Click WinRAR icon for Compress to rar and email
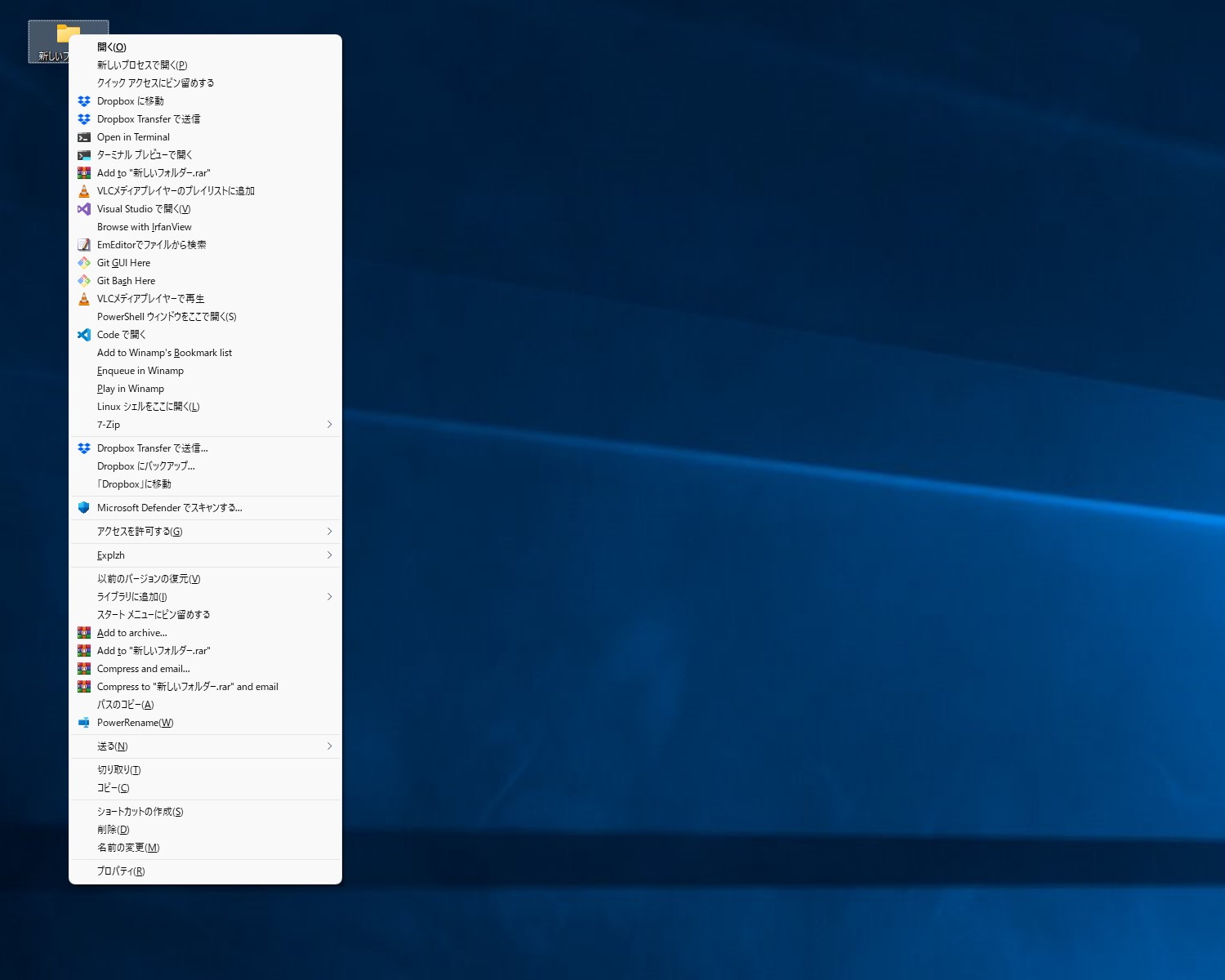The image size is (1225, 980). [x=84, y=687]
